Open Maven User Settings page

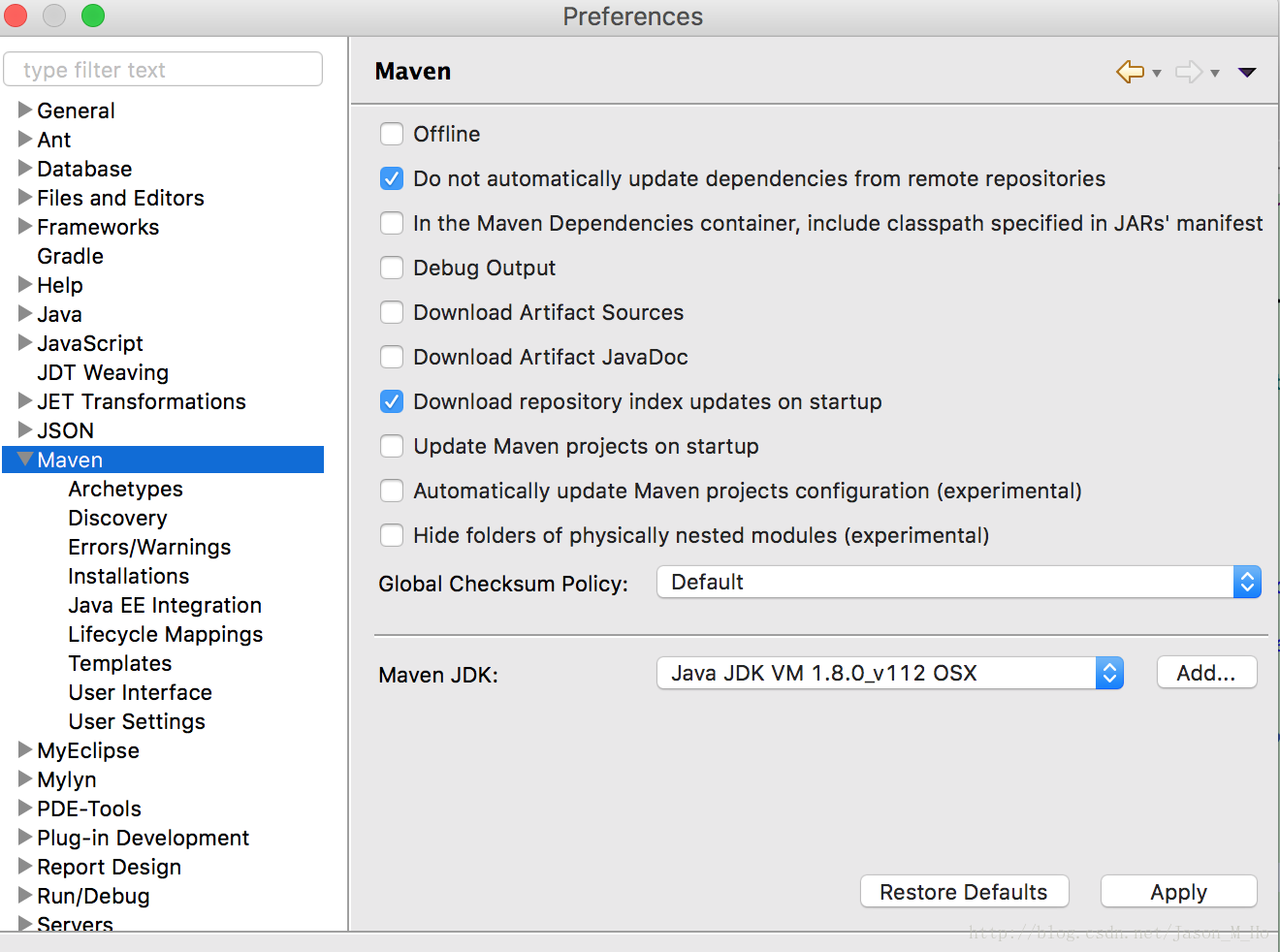tap(137, 721)
